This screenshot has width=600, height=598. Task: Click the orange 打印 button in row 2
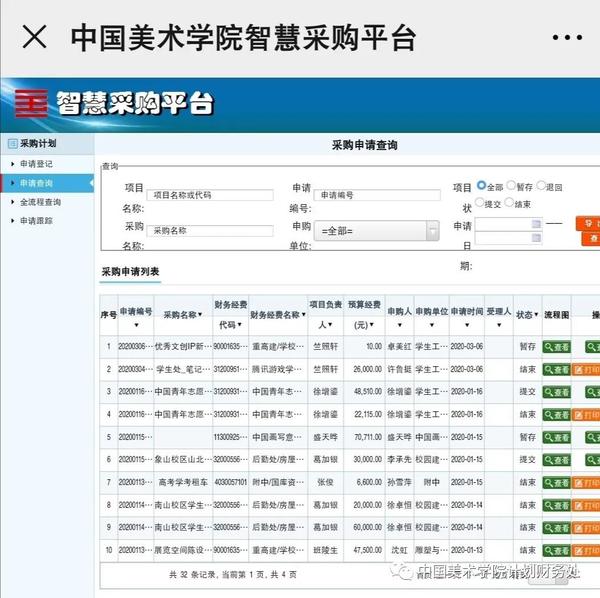tap(587, 369)
